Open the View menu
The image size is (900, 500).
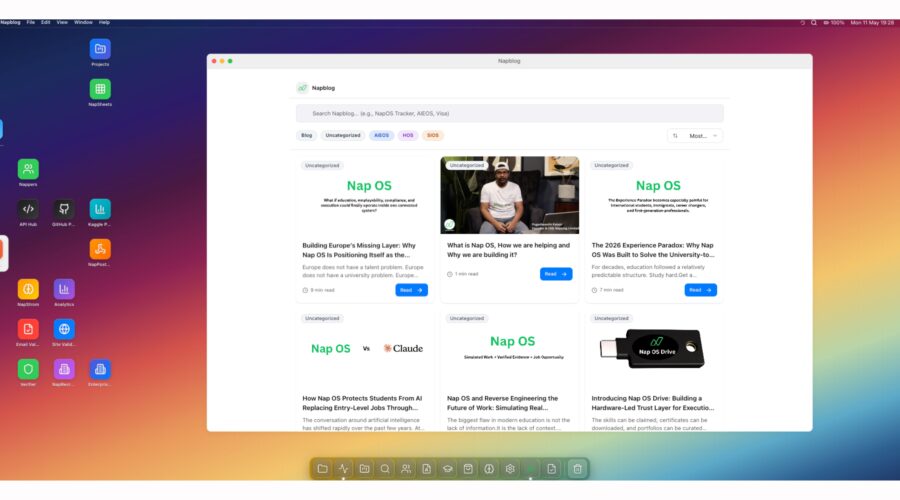[62, 22]
